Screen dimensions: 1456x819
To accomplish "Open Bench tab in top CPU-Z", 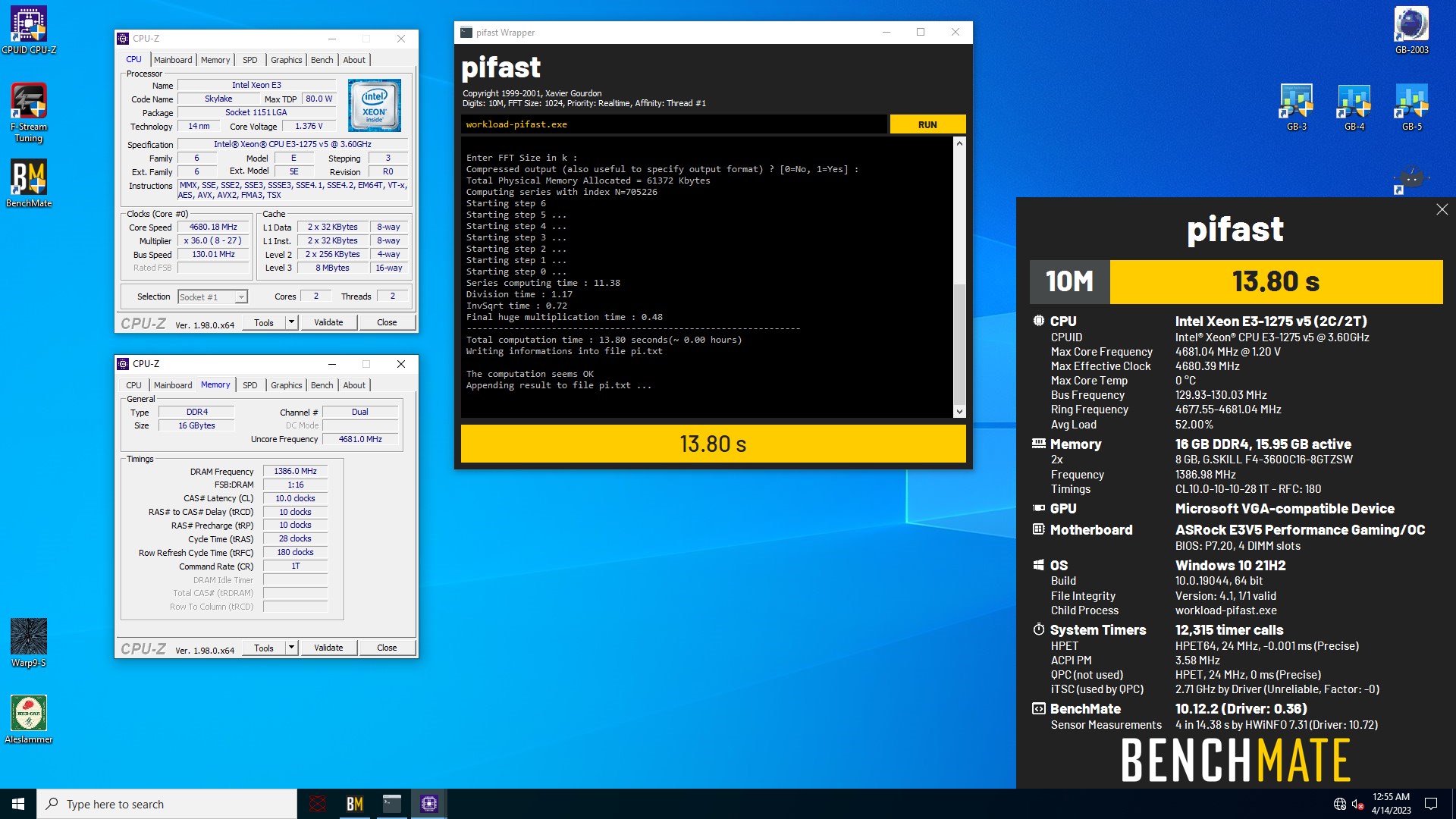I will [x=322, y=60].
